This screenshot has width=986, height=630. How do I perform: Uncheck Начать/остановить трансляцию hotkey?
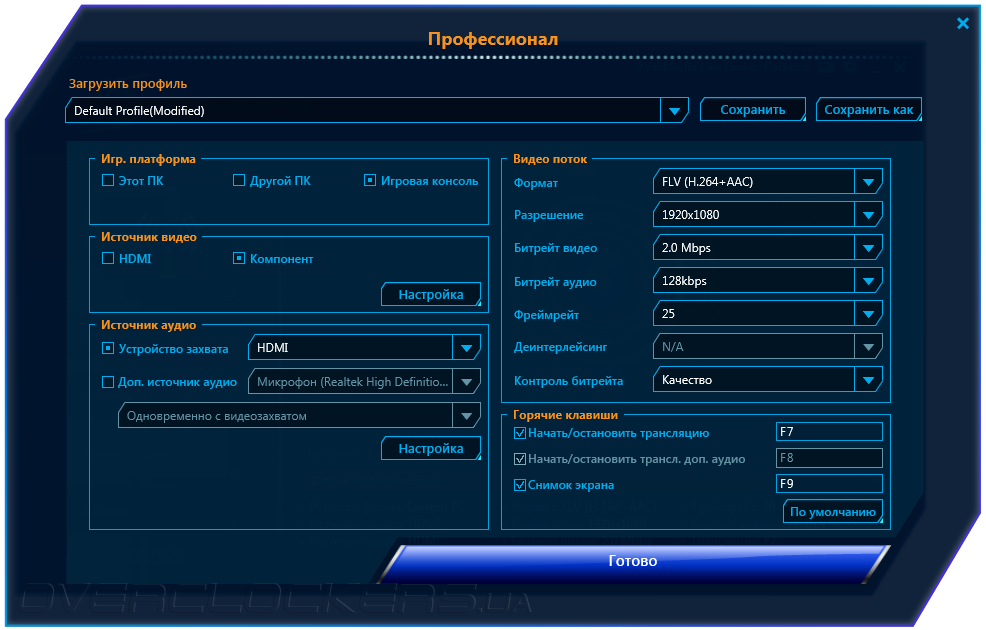[520, 433]
